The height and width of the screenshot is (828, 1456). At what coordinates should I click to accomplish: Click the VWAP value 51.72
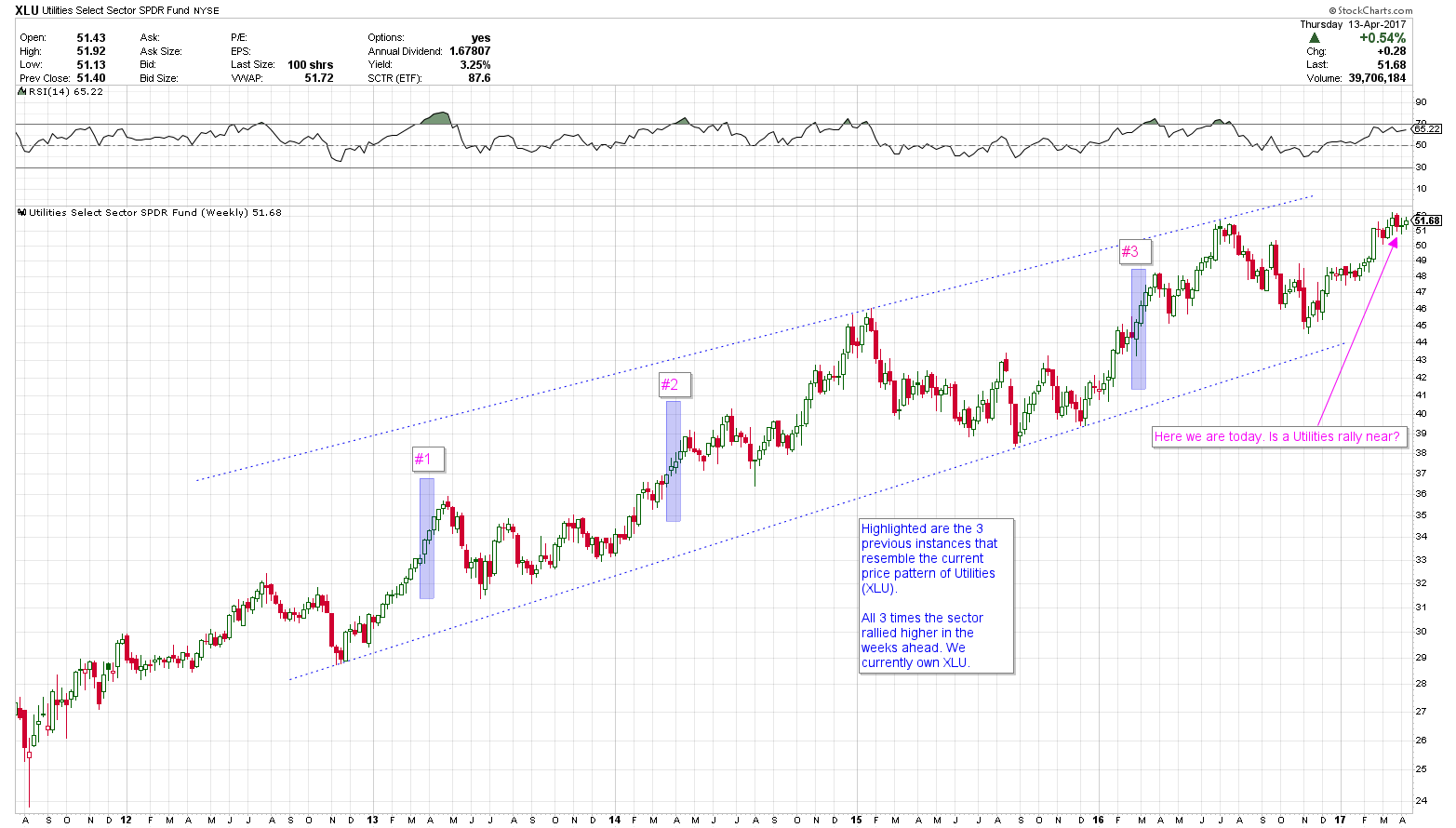pos(318,78)
